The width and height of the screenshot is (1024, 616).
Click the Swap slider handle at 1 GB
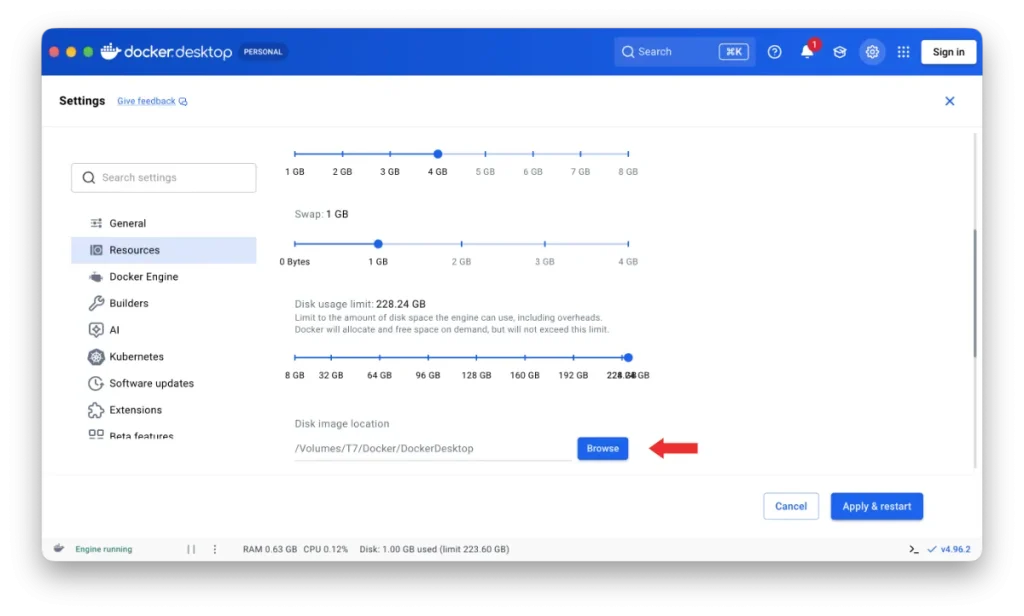pyautogui.click(x=378, y=244)
